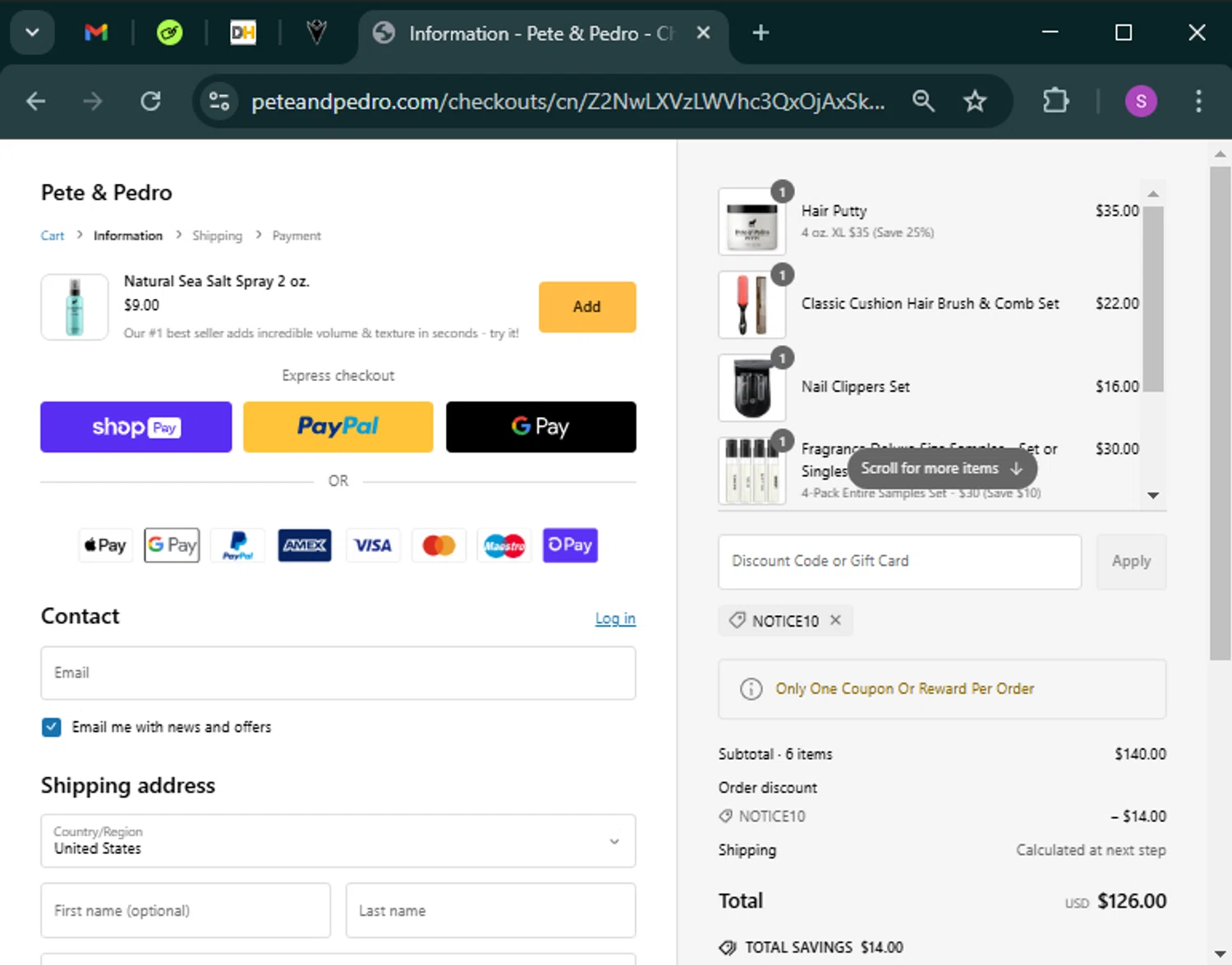Open the DH pinned tab
1232x965 pixels.
pyautogui.click(x=242, y=33)
